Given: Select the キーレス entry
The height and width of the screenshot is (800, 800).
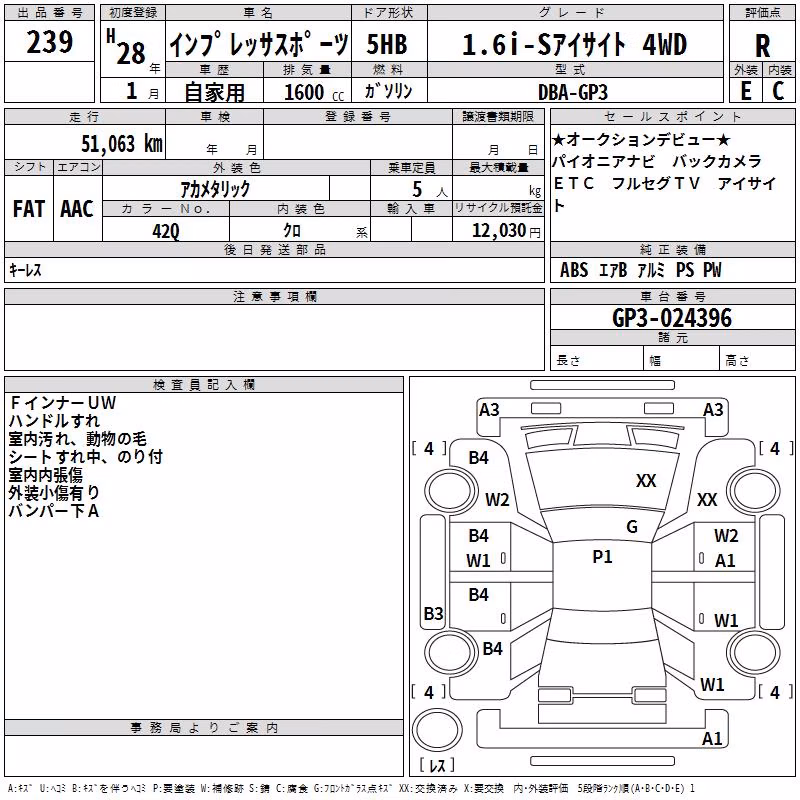Looking at the screenshot, I should pyautogui.click(x=25, y=270).
